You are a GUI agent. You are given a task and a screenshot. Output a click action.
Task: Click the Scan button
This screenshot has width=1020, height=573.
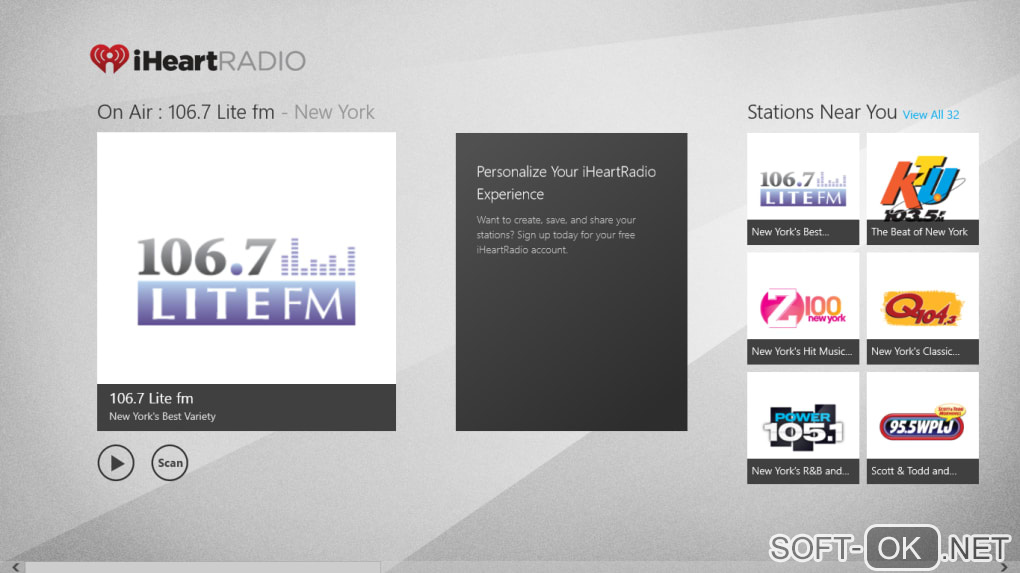(x=170, y=463)
